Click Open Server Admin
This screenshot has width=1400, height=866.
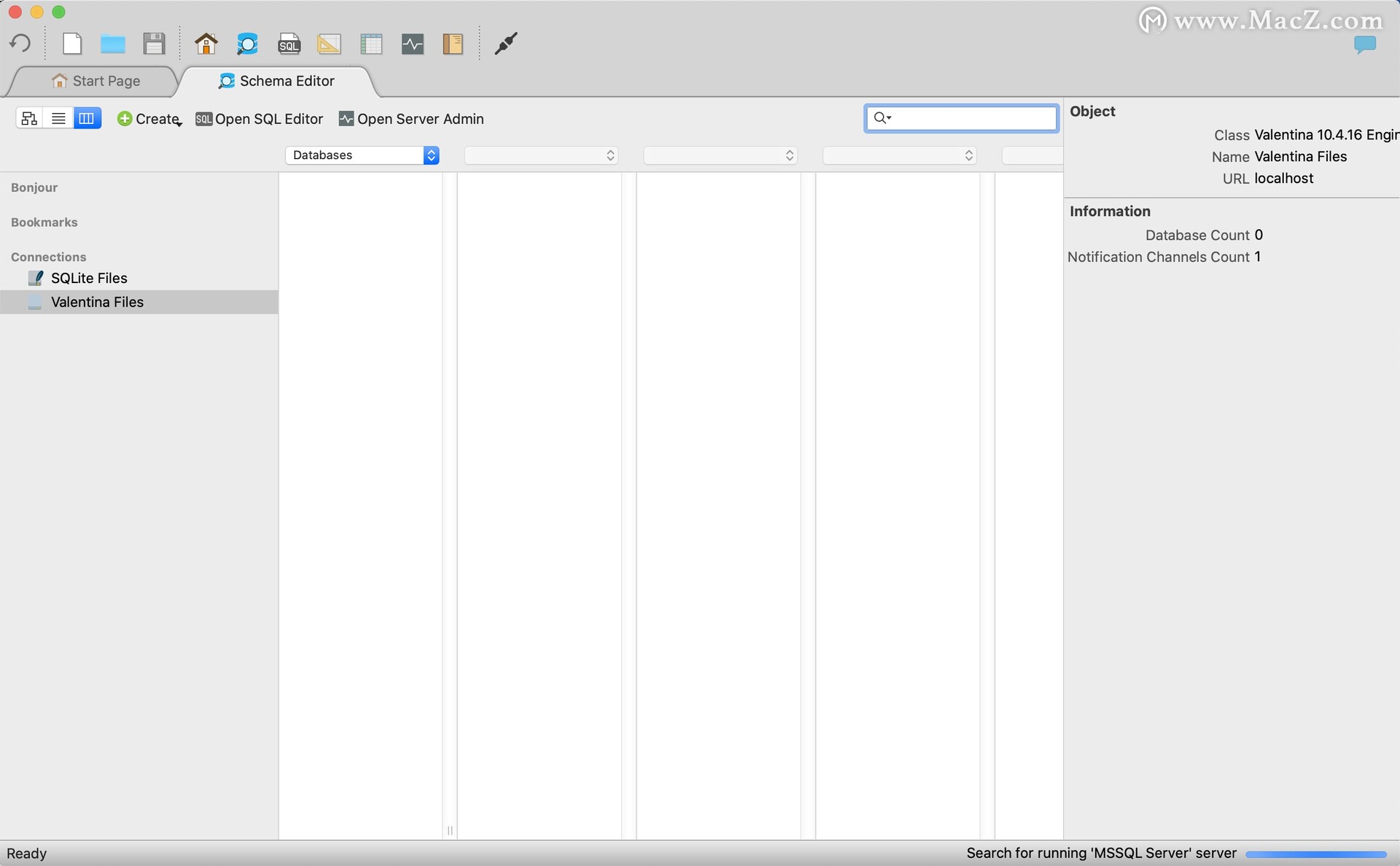click(x=412, y=119)
